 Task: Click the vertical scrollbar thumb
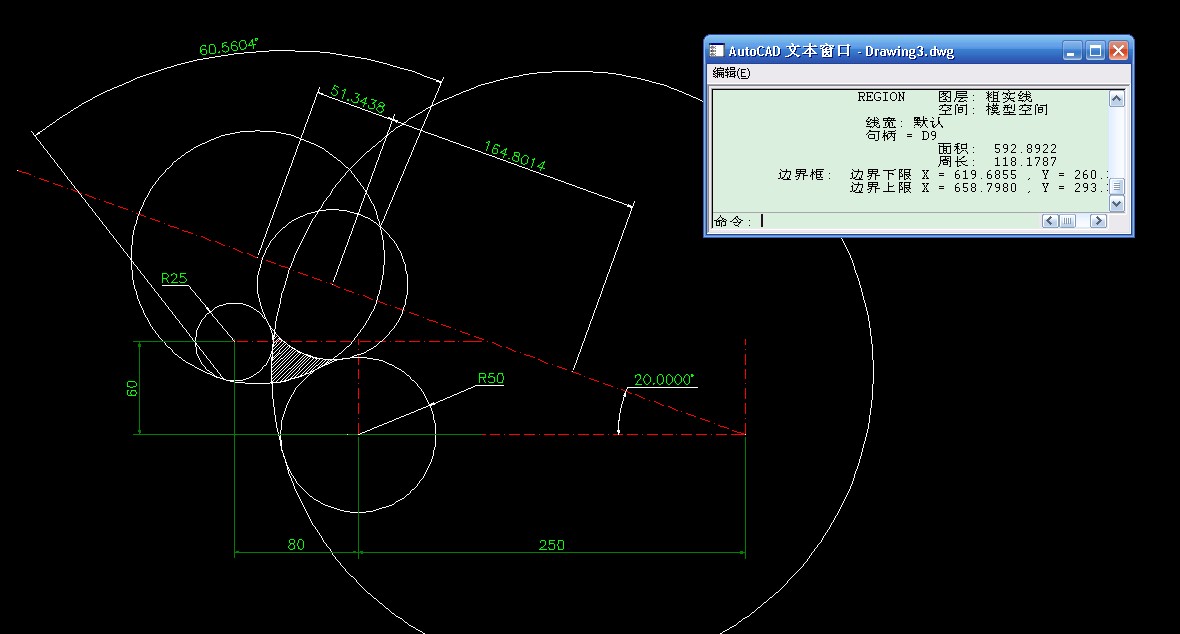click(1117, 186)
